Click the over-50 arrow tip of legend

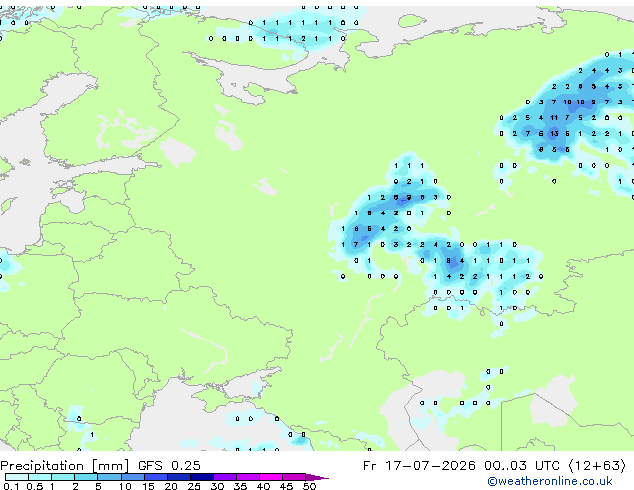(x=317, y=477)
